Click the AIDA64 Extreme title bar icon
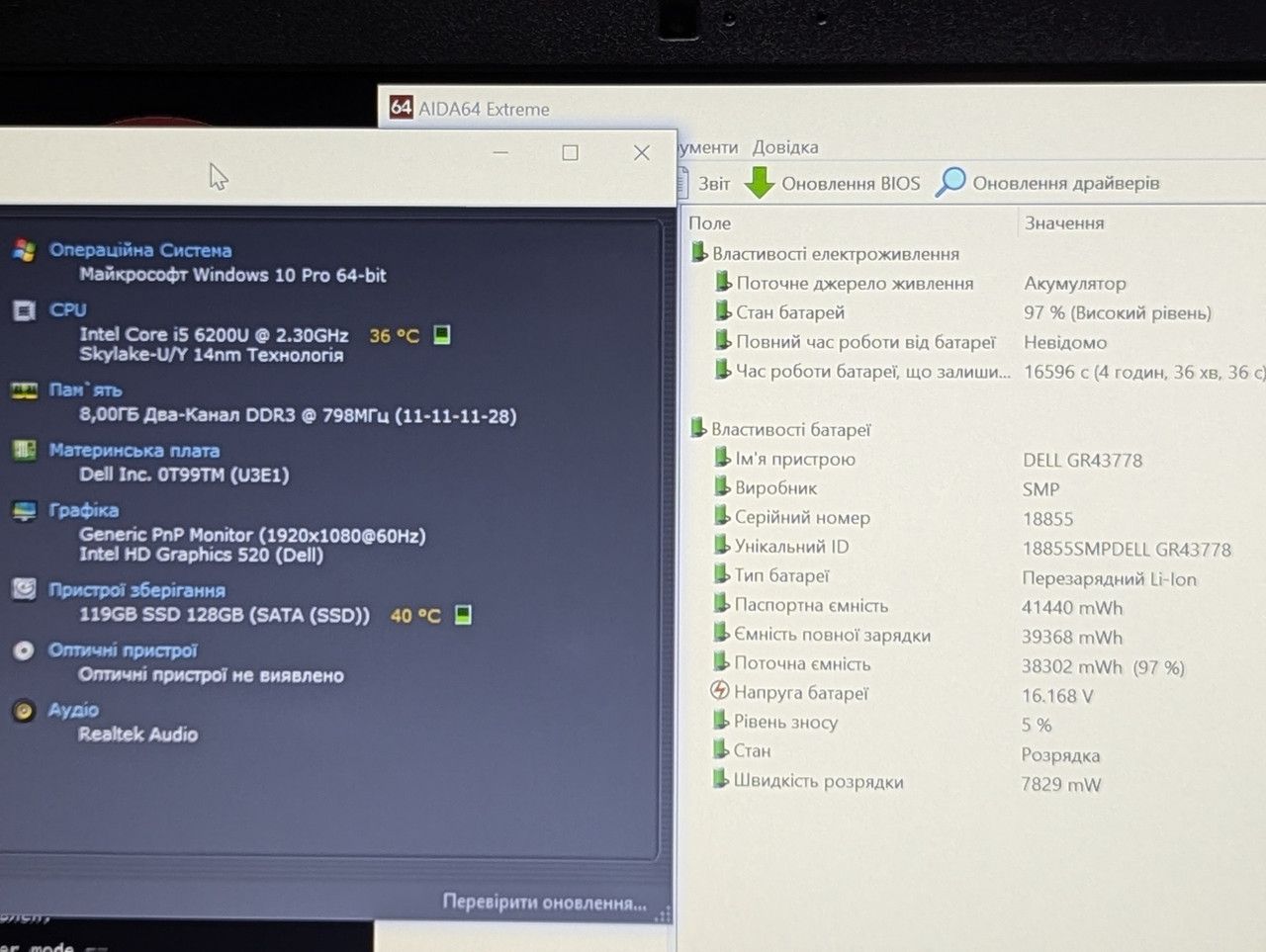The width and height of the screenshot is (1266, 952). click(x=401, y=107)
